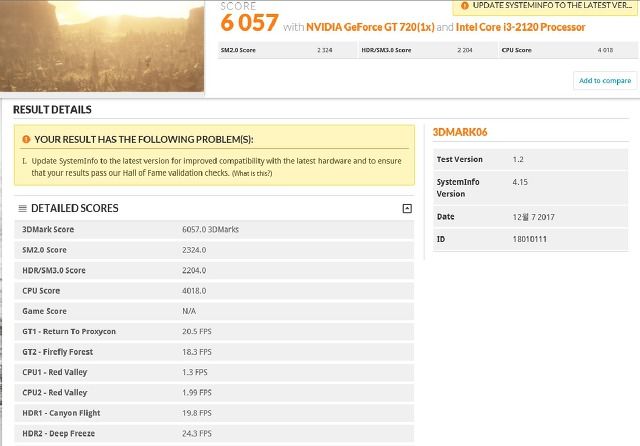The image size is (640, 446).
Task: Click the Update SystemInfo notice warning icon
Action: 464,6
